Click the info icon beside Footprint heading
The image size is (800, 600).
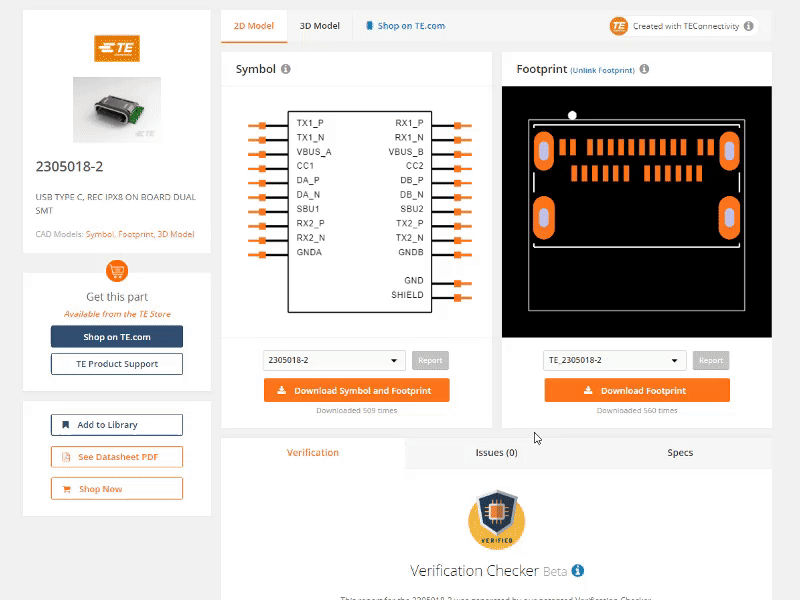(x=644, y=70)
